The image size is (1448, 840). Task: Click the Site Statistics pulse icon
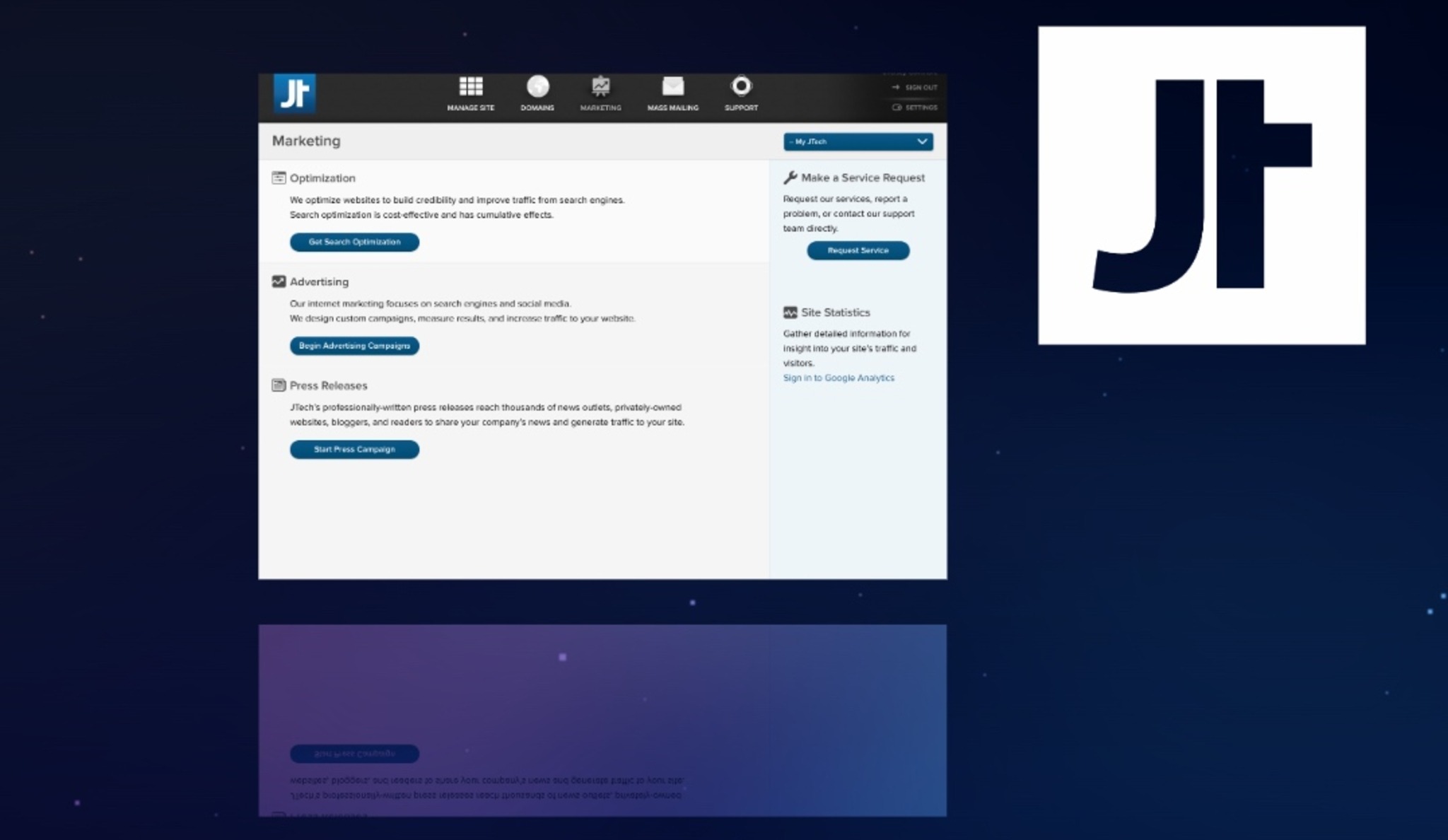click(790, 313)
